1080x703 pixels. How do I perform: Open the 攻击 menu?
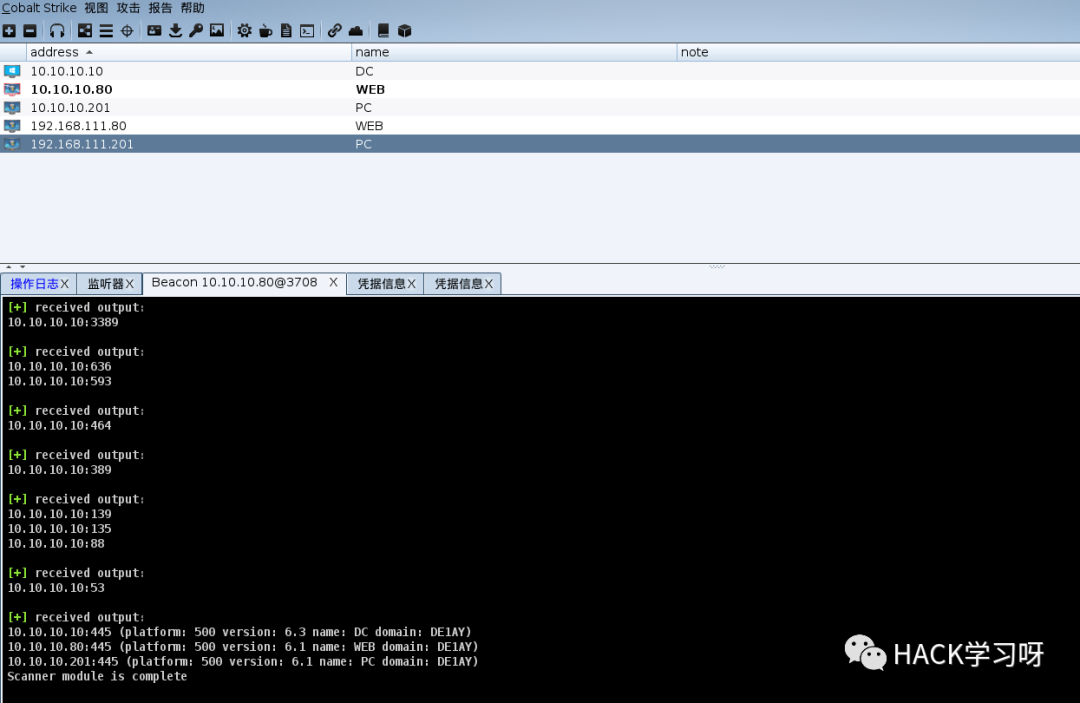click(128, 8)
